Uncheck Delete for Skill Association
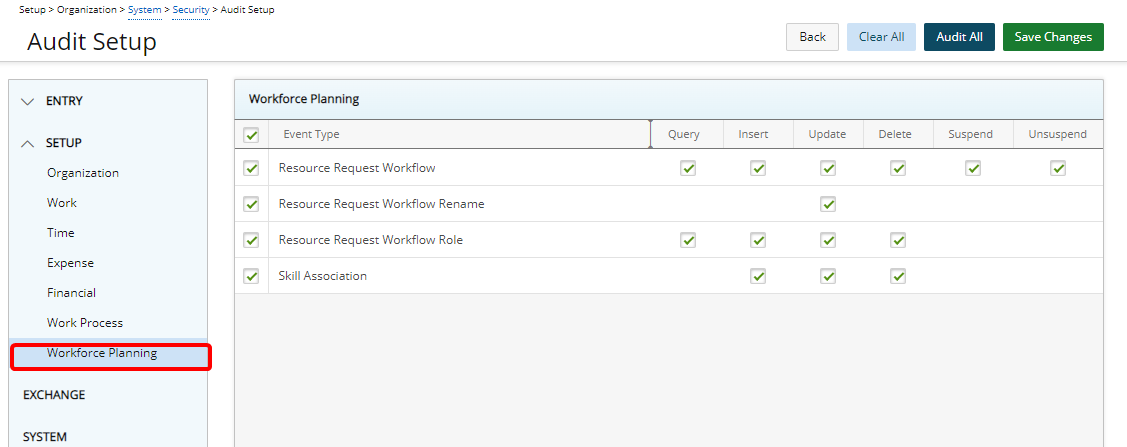 point(898,276)
